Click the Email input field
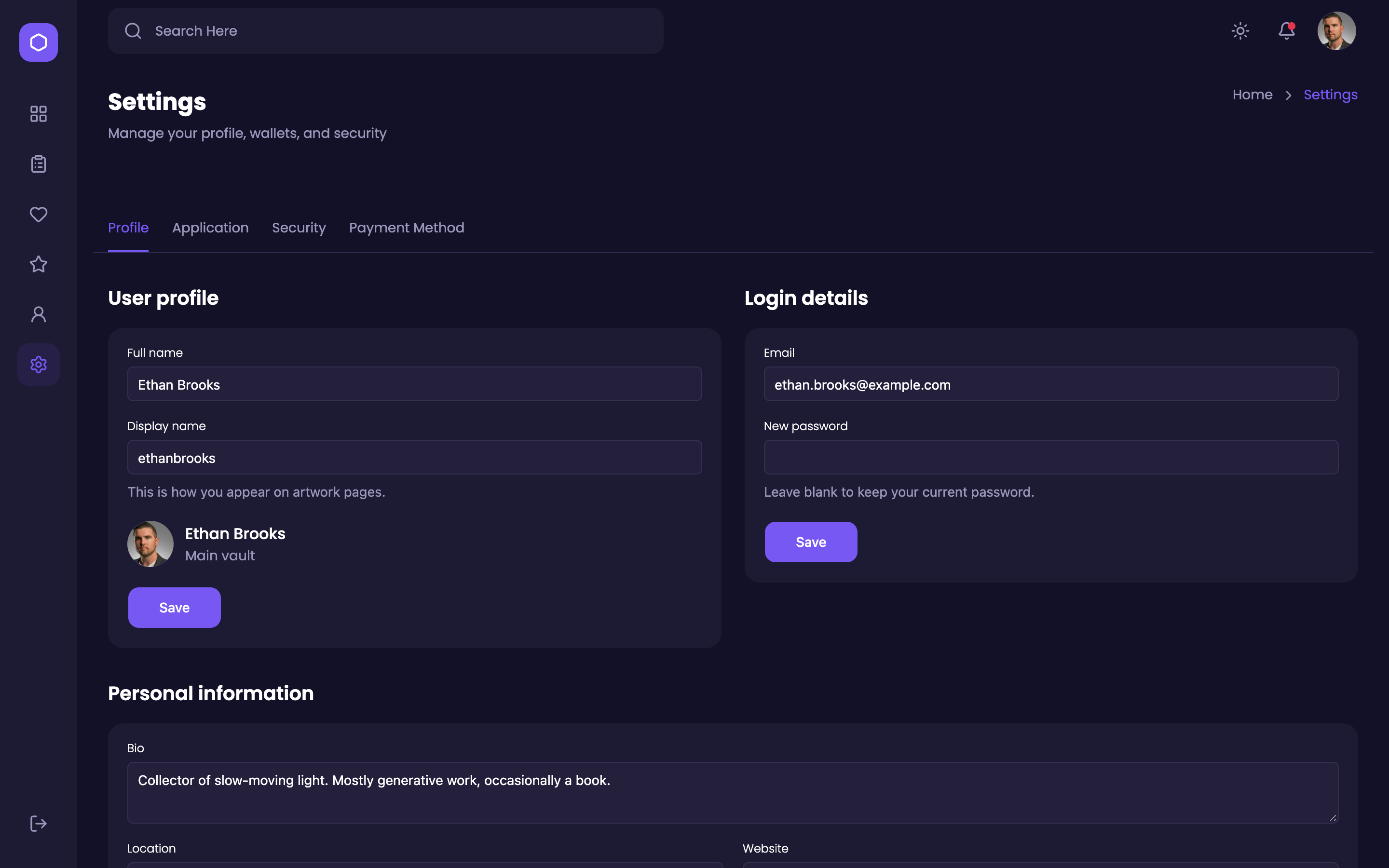 tap(1051, 384)
